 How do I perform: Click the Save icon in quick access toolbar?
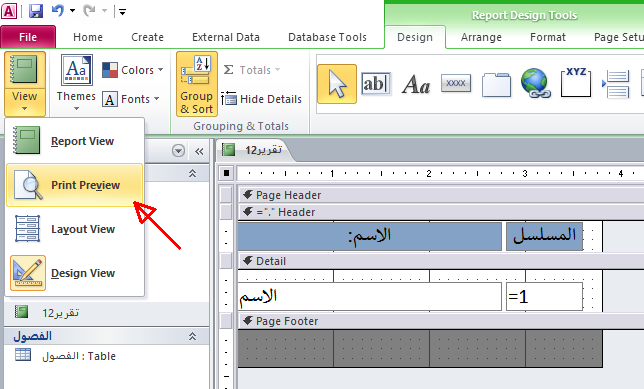pos(36,11)
